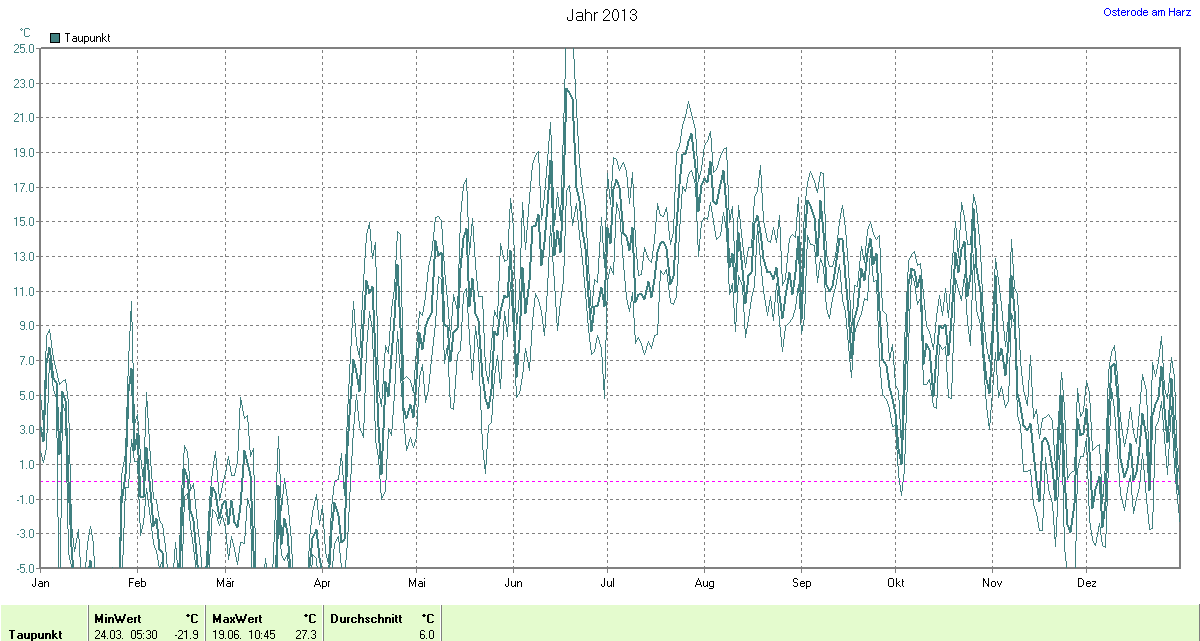
Task: Select the average value 6.0 cell
Action: (426, 635)
